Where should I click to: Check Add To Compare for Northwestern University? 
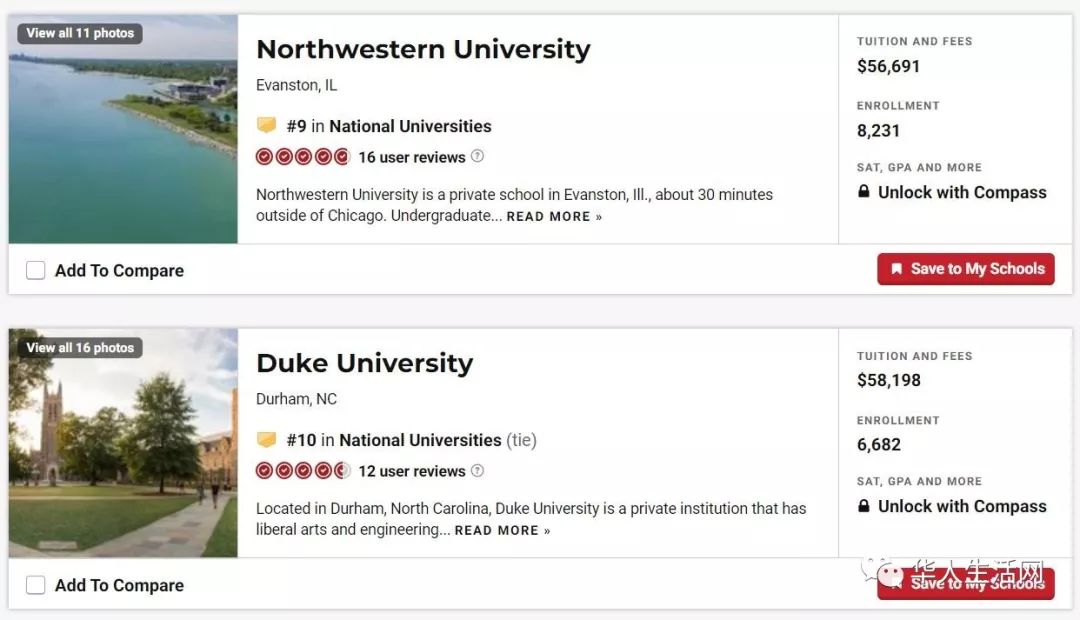tap(36, 270)
